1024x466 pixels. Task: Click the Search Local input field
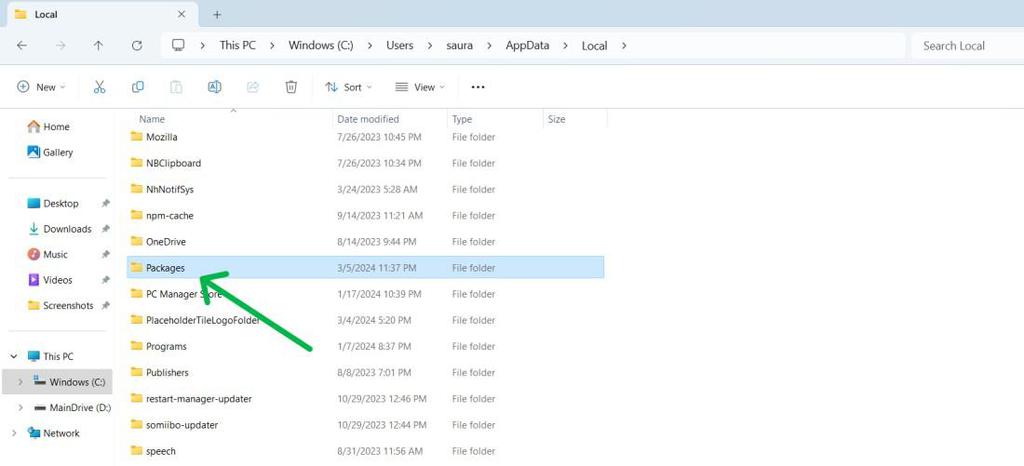[x=967, y=46]
